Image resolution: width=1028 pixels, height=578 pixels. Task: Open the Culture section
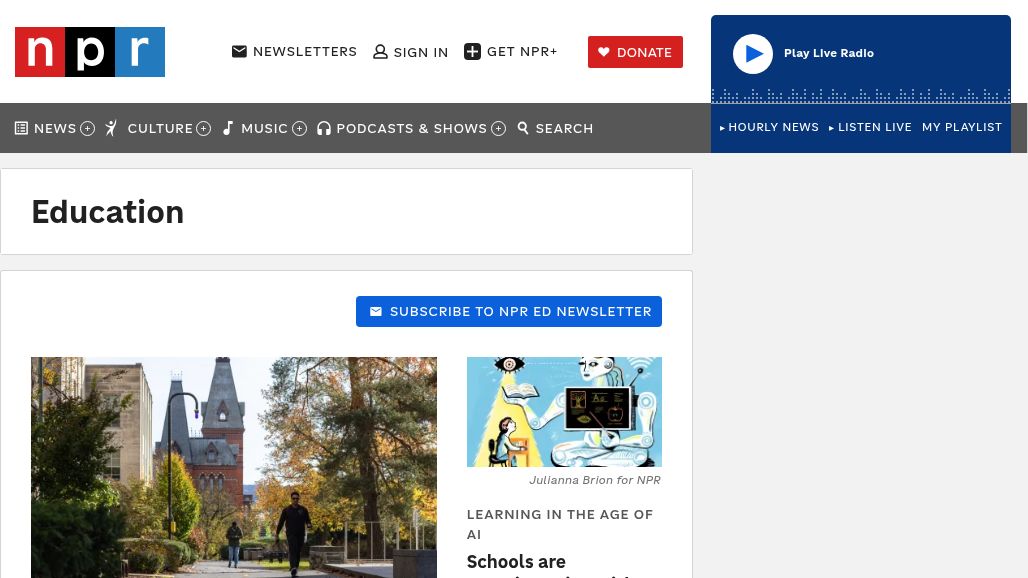click(160, 128)
